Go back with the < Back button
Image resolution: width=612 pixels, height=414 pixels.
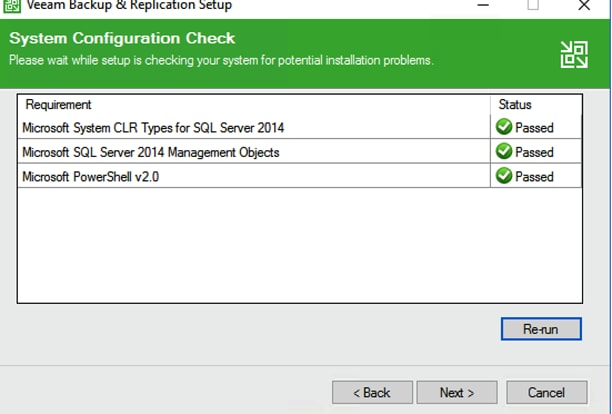point(372,392)
